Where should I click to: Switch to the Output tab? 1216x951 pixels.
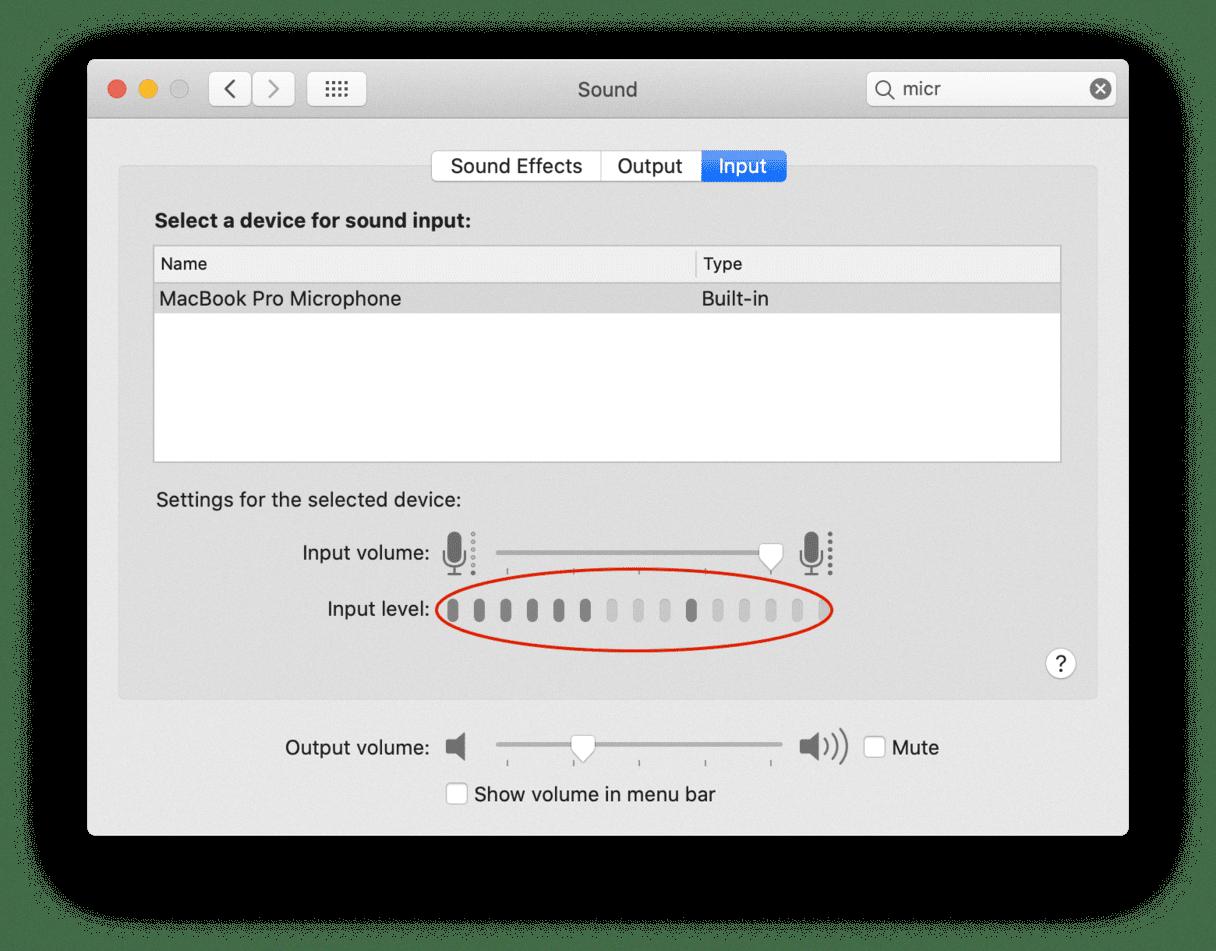(650, 166)
